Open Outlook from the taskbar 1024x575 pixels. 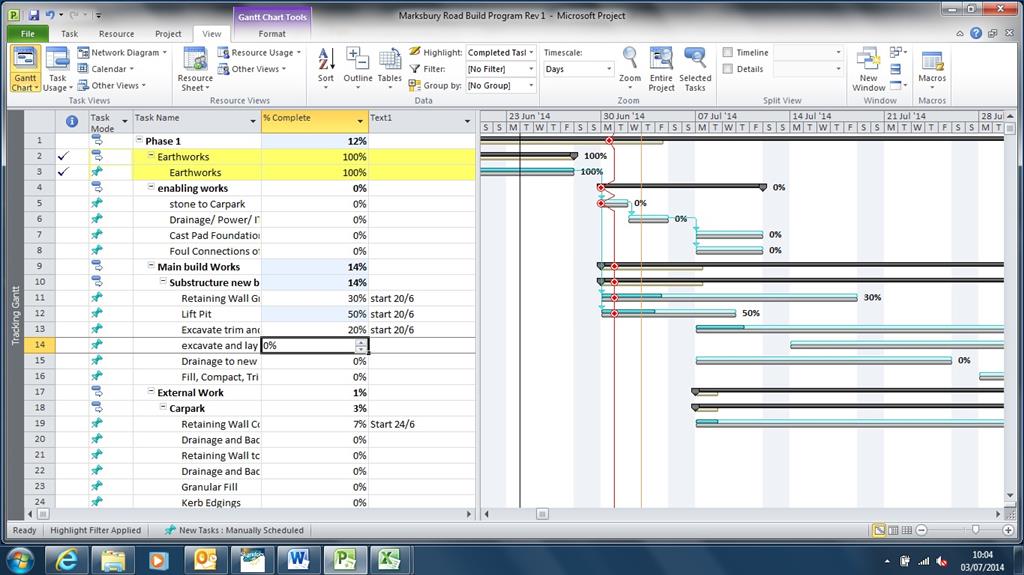pos(205,560)
